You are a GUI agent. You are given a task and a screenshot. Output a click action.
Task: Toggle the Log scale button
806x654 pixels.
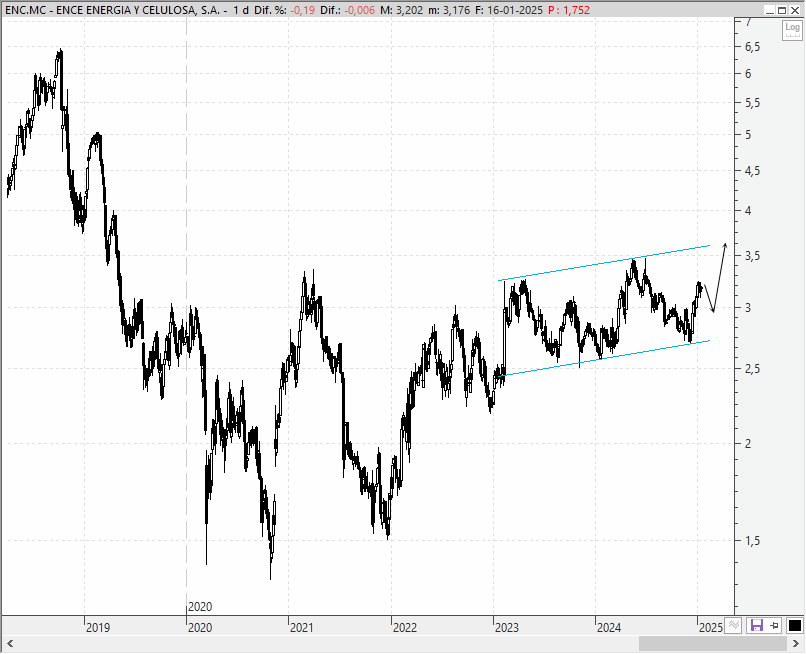click(792, 30)
